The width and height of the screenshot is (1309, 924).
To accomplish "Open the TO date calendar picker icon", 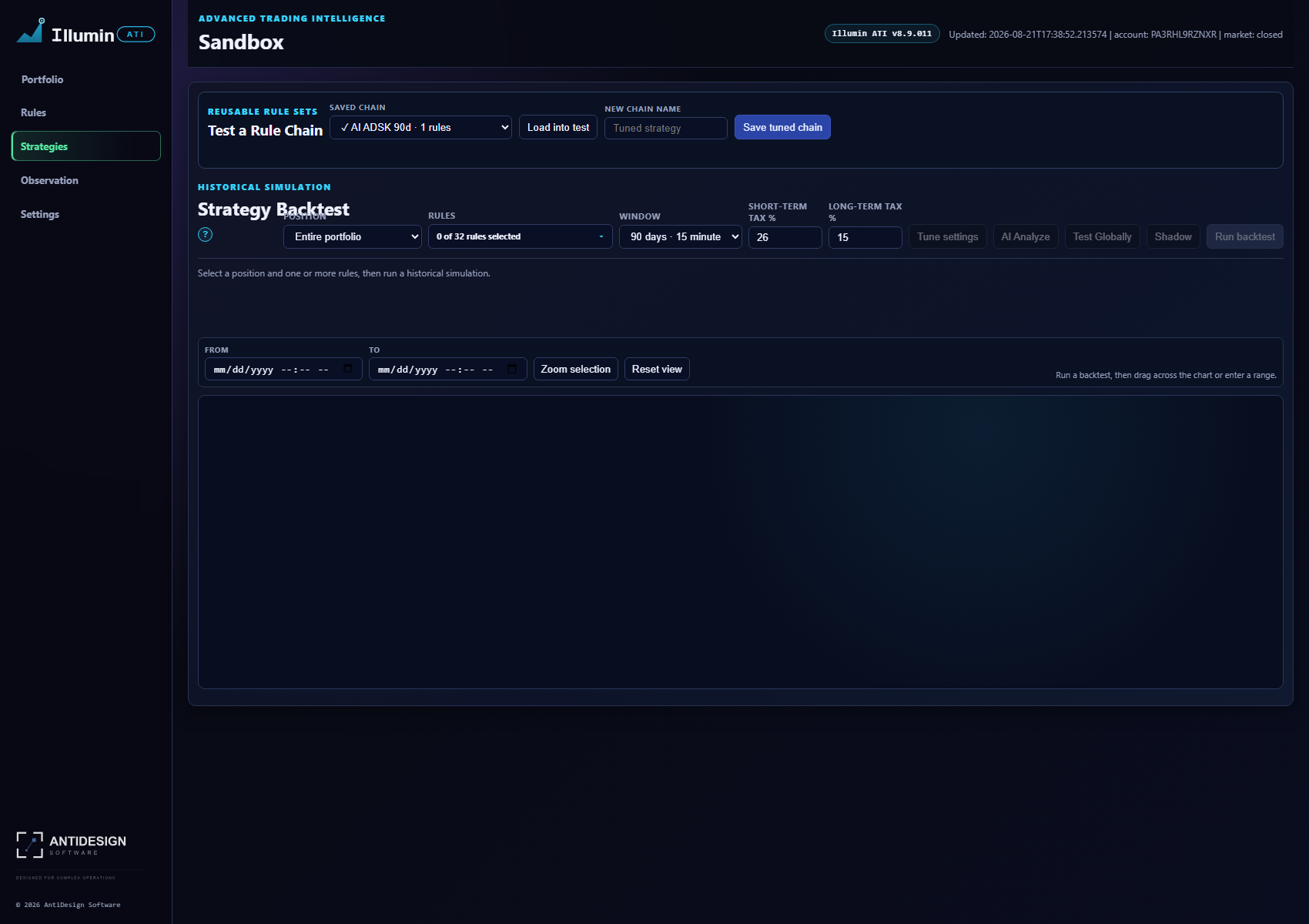I will 512,369.
